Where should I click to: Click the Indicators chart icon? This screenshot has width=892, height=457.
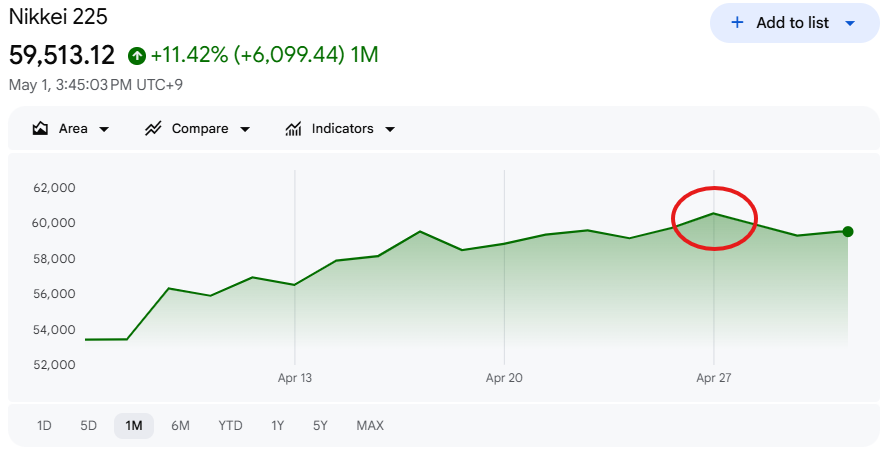[x=293, y=129]
